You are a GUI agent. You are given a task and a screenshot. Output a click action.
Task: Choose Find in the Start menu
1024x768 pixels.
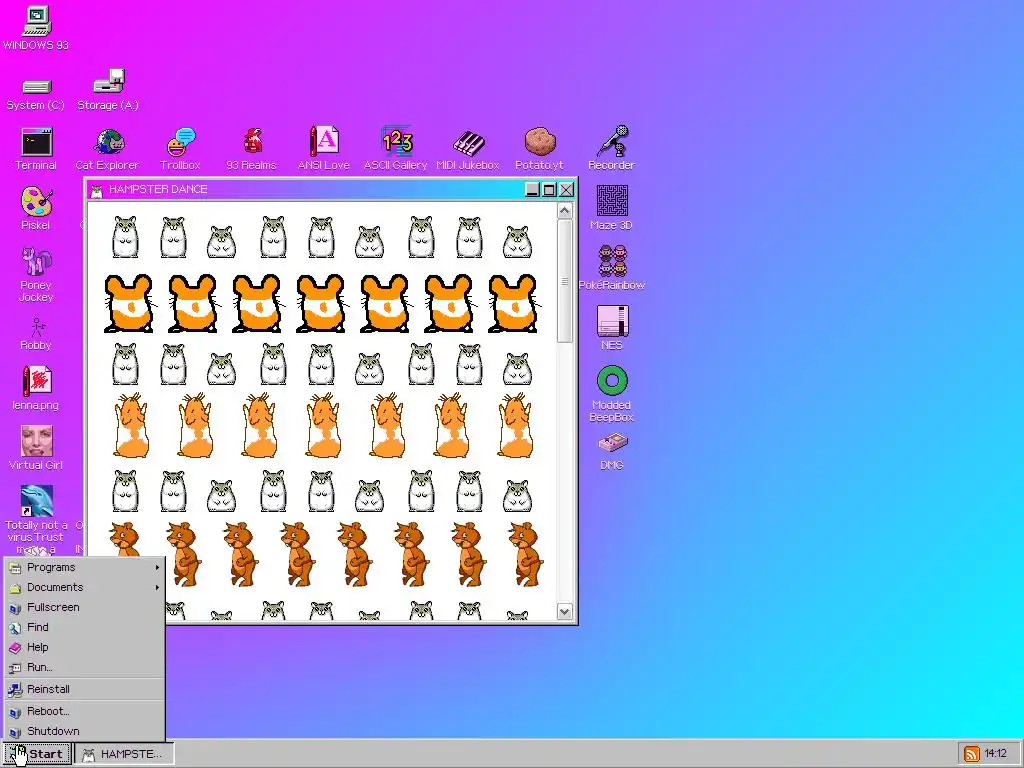click(84, 628)
